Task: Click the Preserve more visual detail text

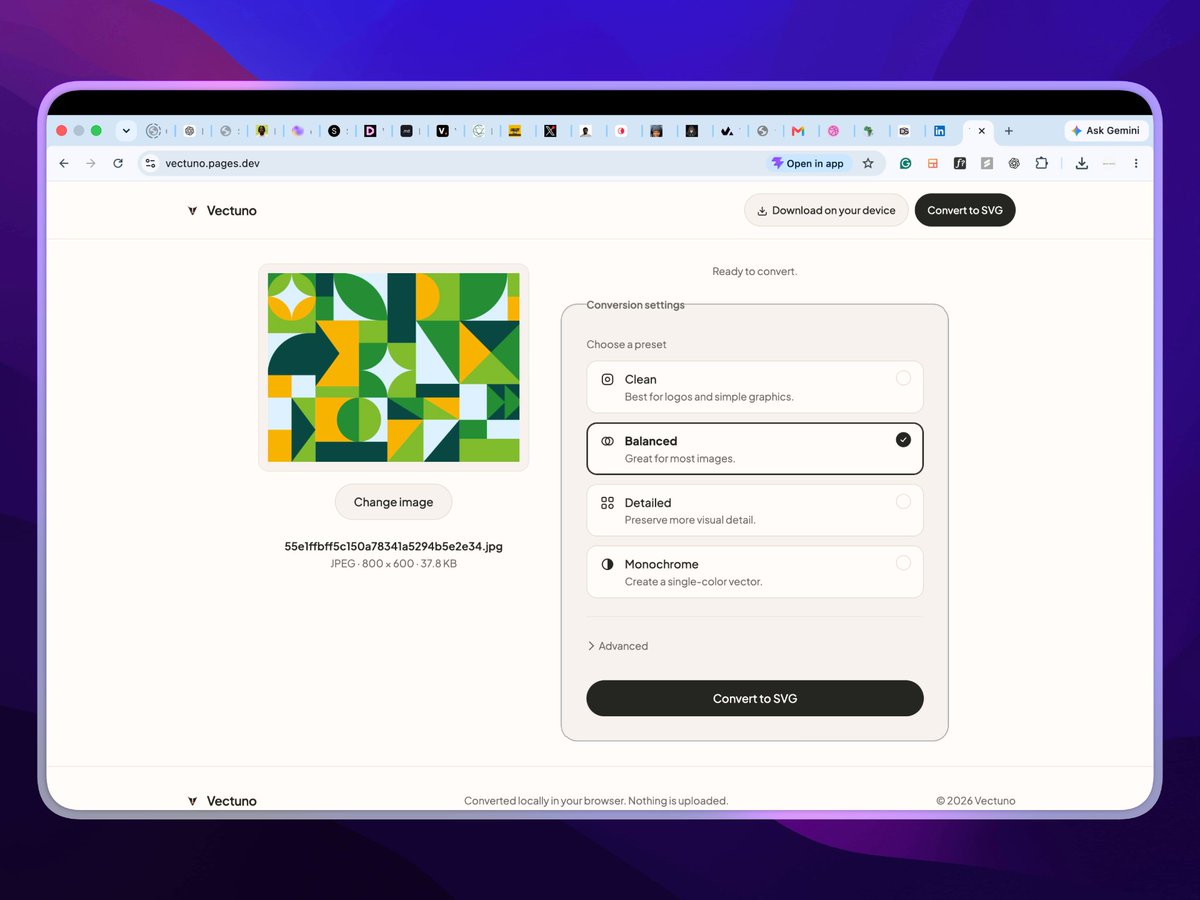Action: click(690, 520)
